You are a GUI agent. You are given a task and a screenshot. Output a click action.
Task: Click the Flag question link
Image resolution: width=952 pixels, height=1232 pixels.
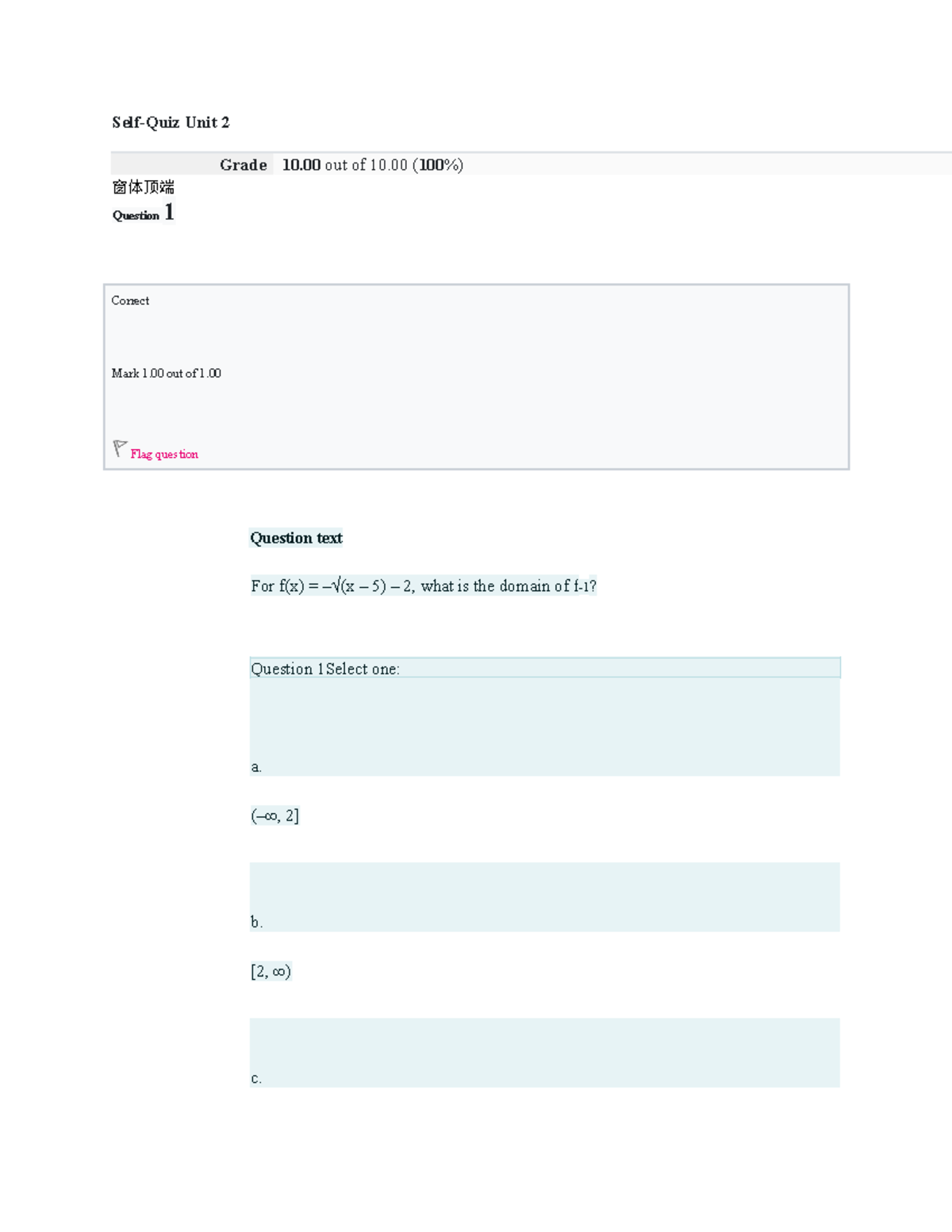(164, 455)
